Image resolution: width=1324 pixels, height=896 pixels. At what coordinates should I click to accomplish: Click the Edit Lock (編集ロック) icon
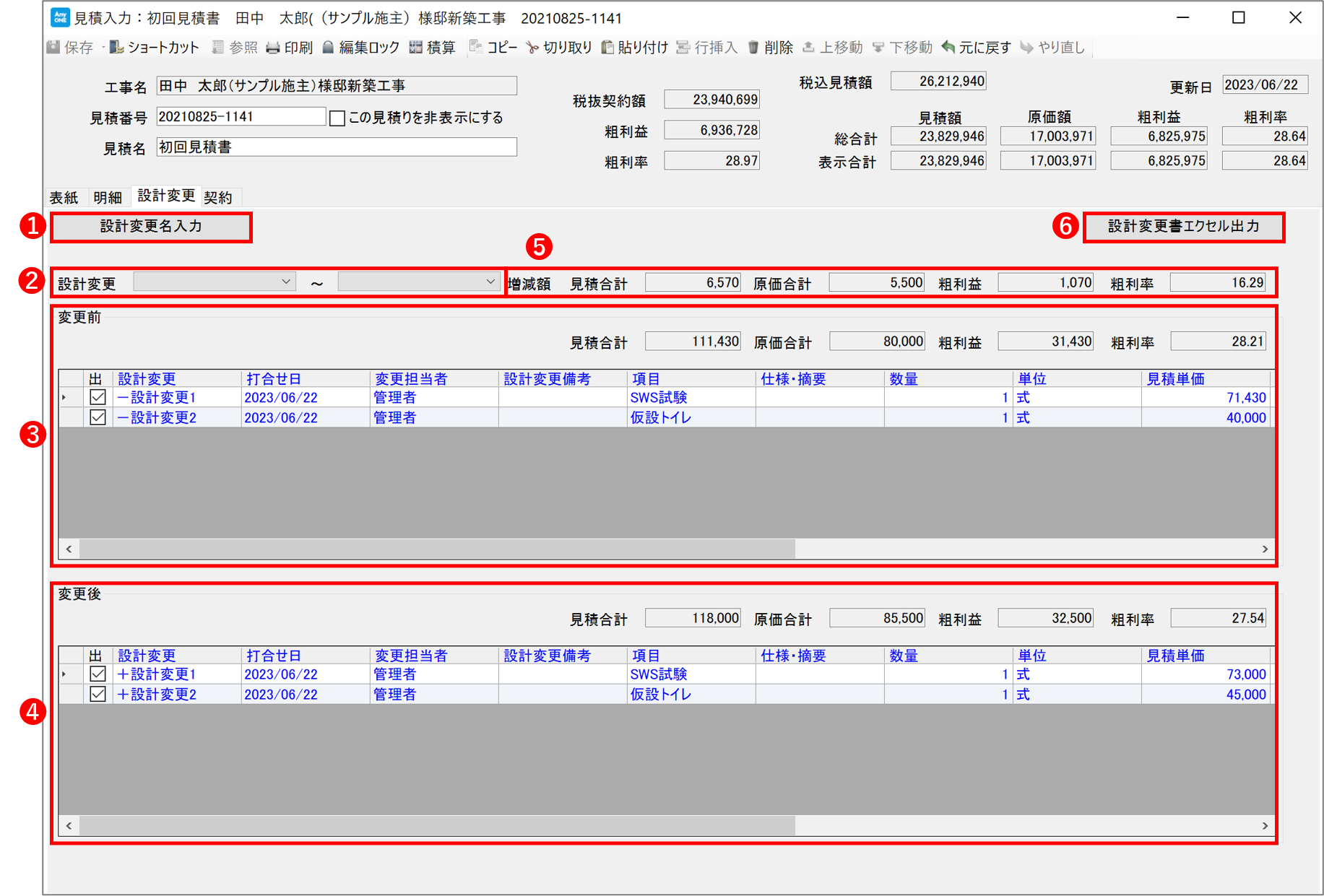coord(328,48)
